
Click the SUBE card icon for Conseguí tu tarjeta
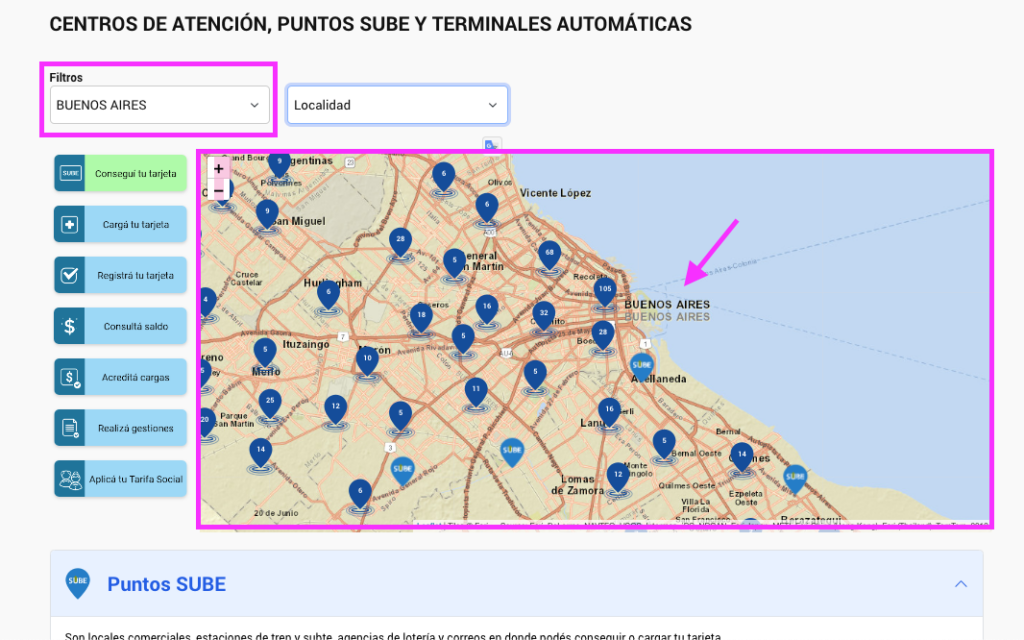[70, 173]
